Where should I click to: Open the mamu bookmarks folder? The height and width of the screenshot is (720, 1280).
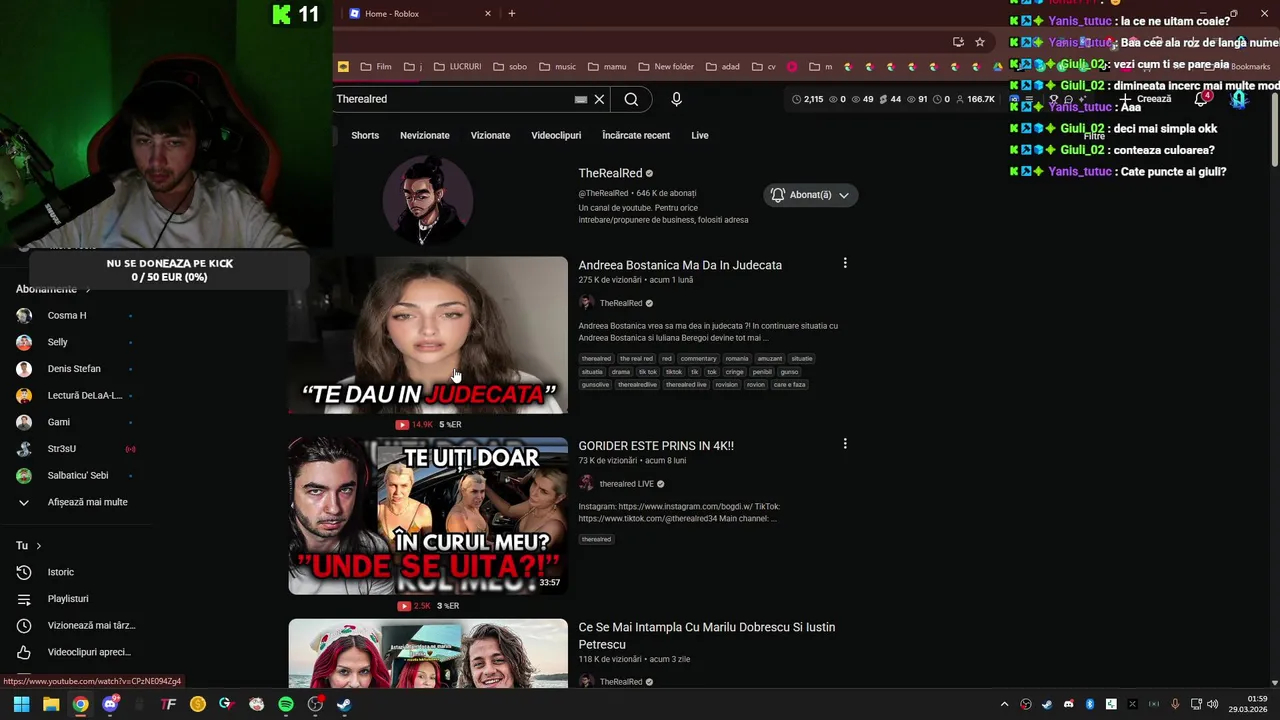[x=607, y=67]
